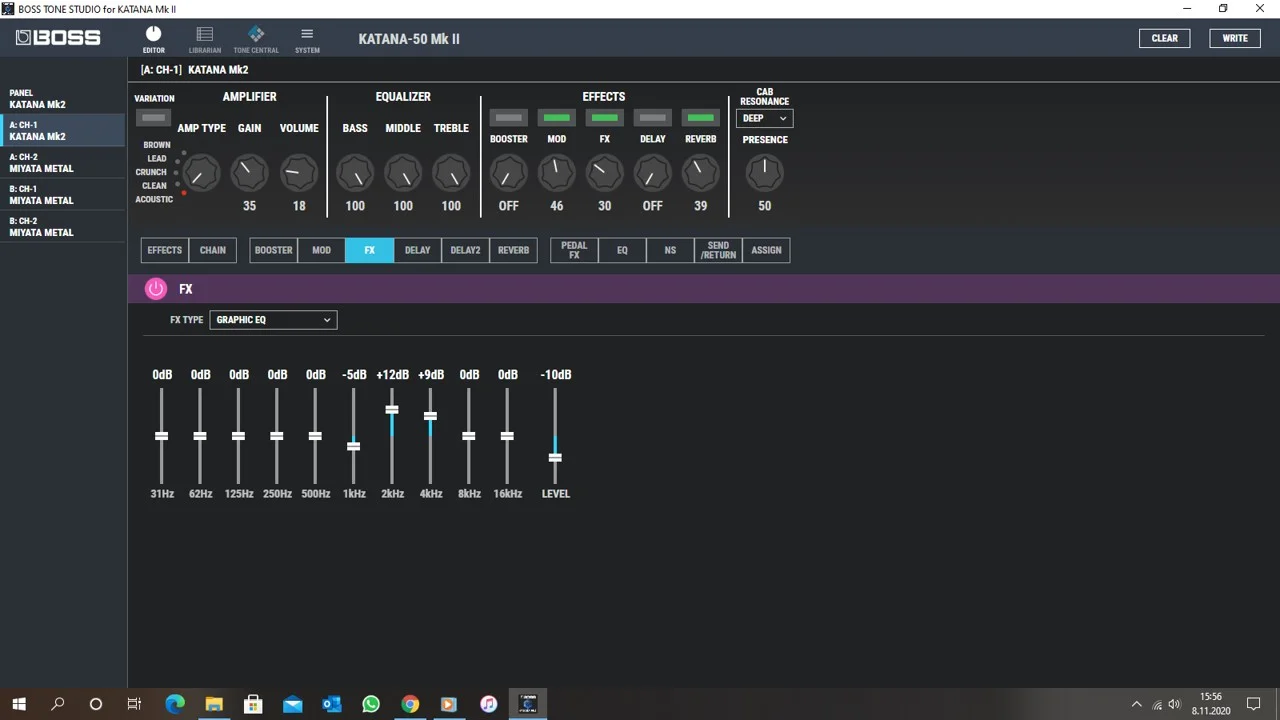Screen dimensions: 1280x720
Task: Click the Treble equalizer knob
Action: [x=451, y=173]
